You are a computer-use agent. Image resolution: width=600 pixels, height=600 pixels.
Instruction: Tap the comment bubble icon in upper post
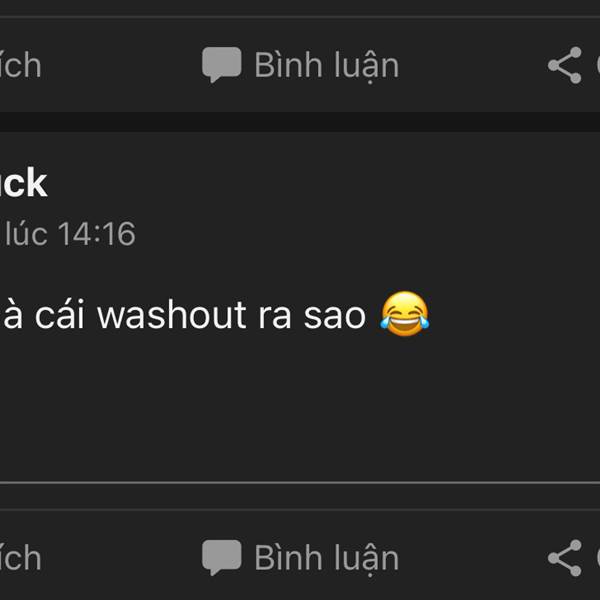[x=222, y=65]
